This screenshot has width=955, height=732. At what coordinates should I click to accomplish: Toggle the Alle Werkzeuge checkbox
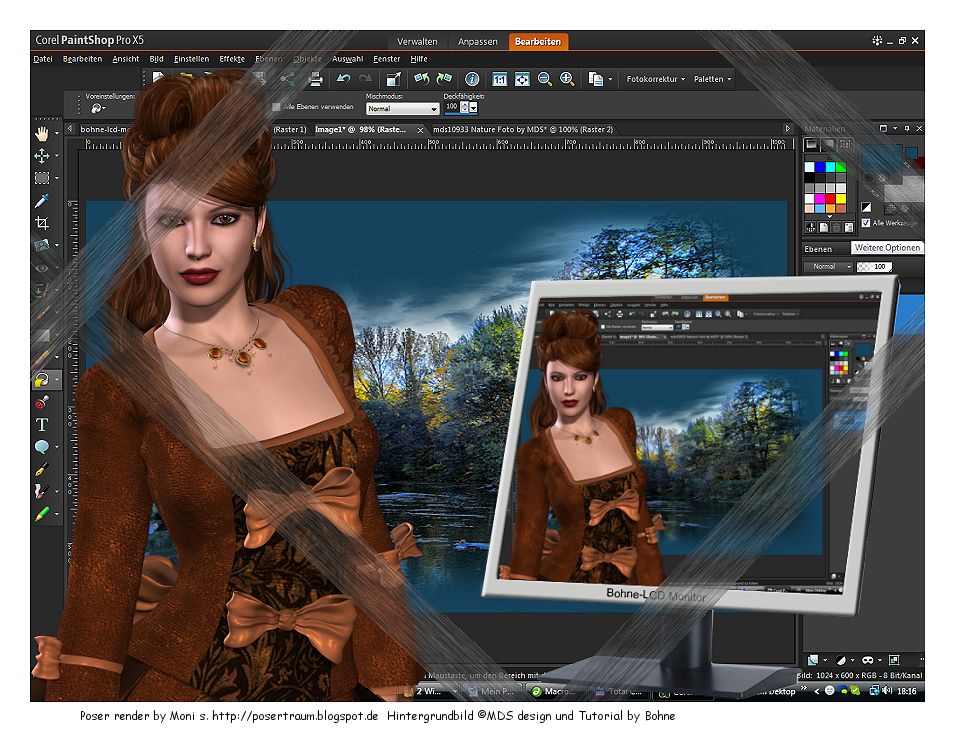click(866, 223)
